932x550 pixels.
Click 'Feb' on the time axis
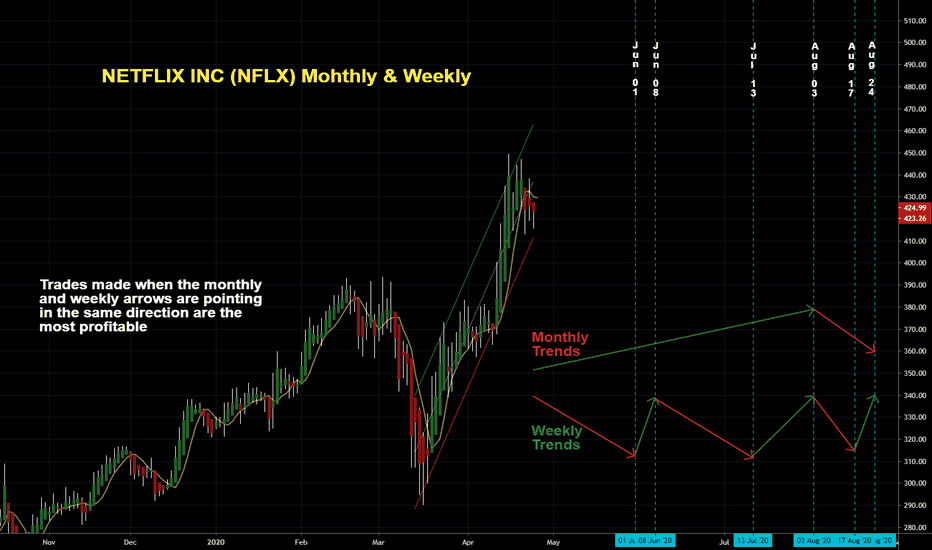click(301, 542)
